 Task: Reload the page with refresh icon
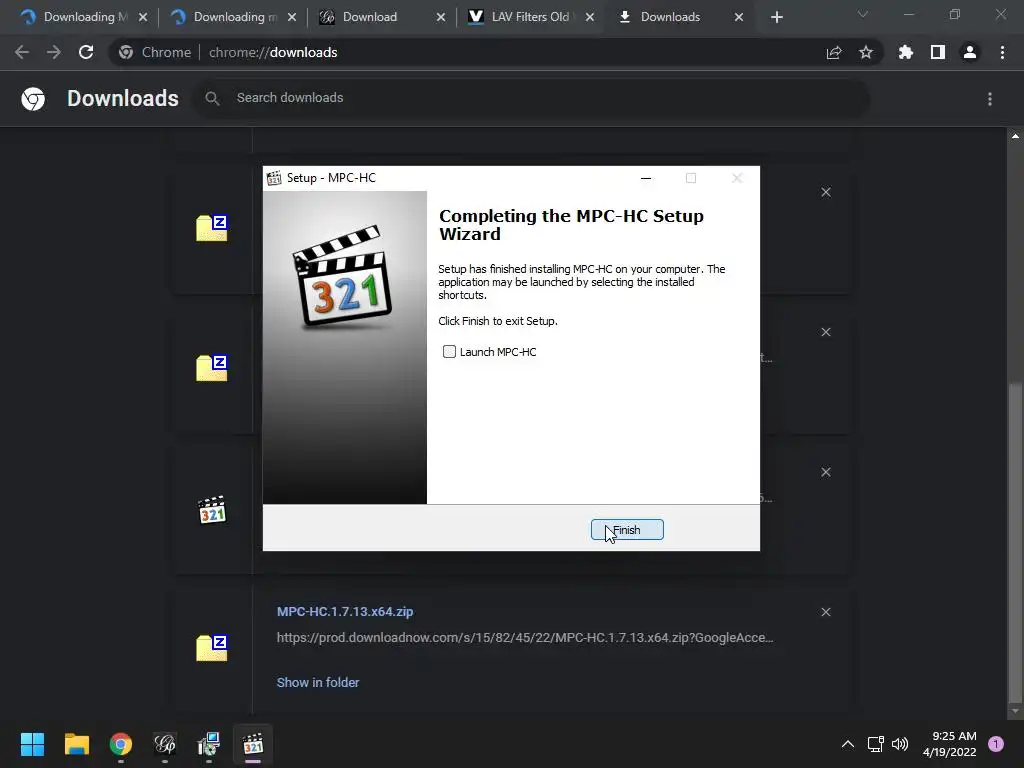[86, 52]
